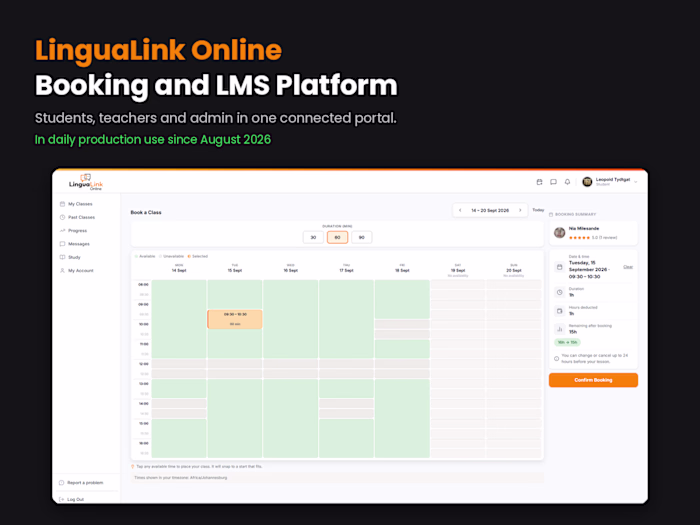Image resolution: width=700 pixels, height=525 pixels.
Task: Click the Study book icon in sidebar
Action: [62, 258]
